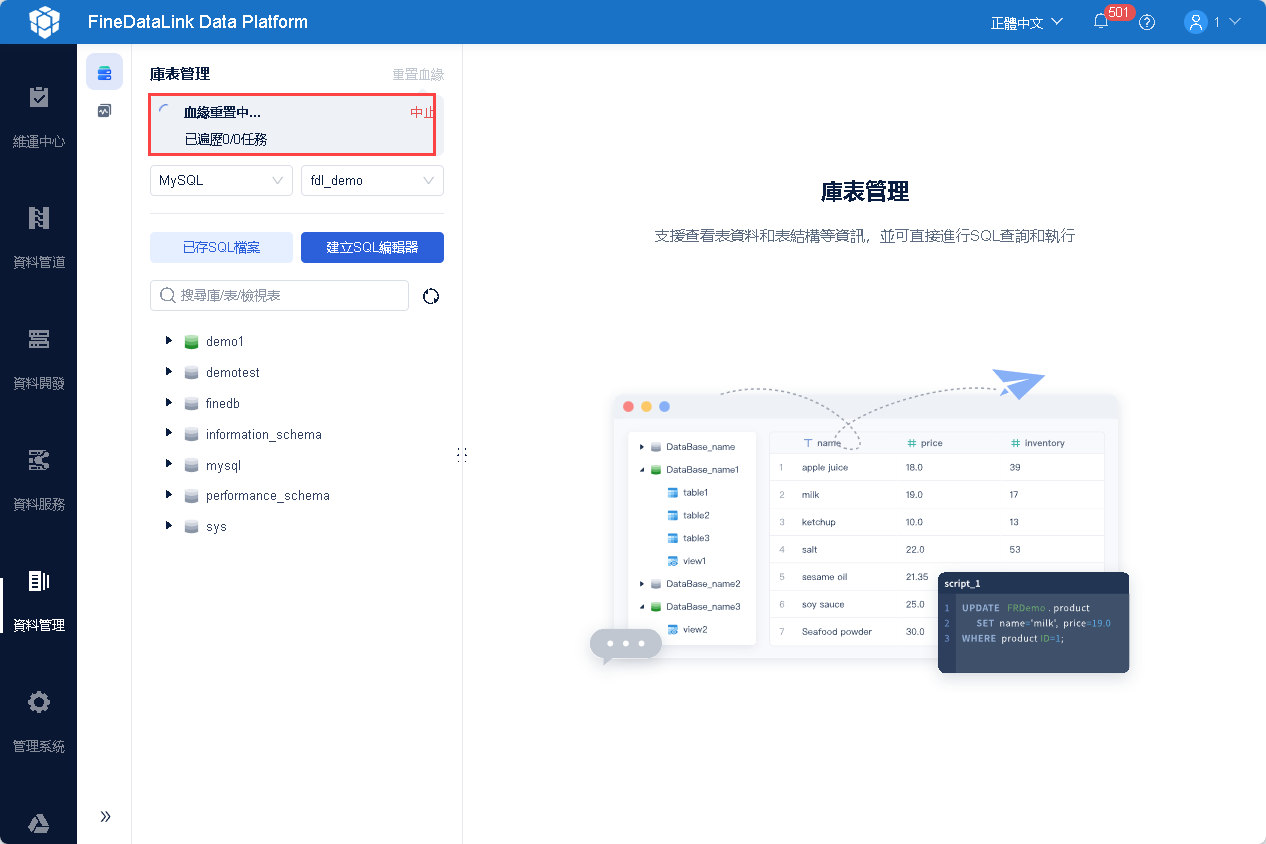Image resolution: width=1266 pixels, height=844 pixels.
Task: Open the user account dropdown arrow
Action: (1234, 21)
